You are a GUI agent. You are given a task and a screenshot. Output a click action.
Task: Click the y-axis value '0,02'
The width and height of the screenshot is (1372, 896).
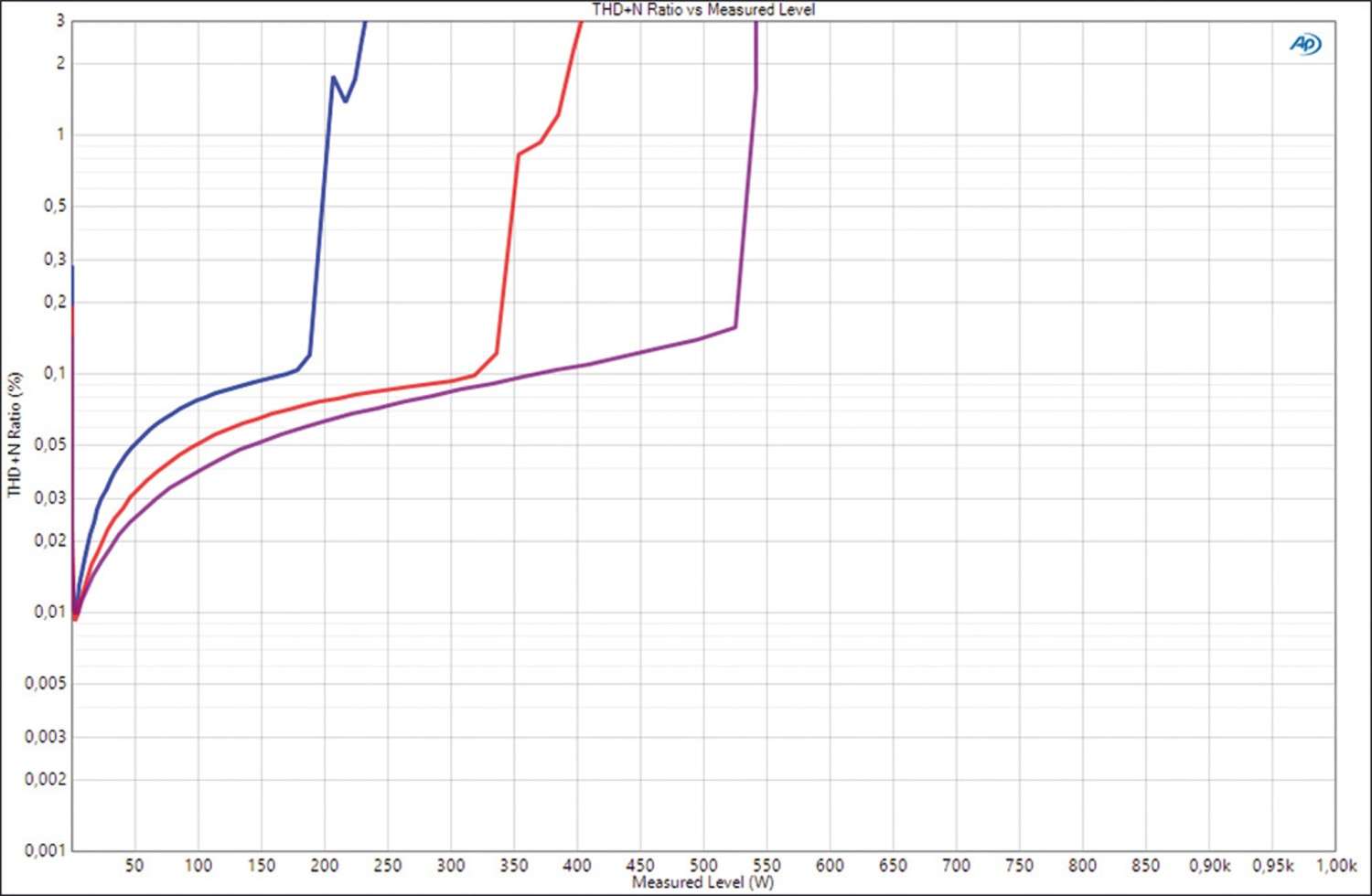click(50, 540)
